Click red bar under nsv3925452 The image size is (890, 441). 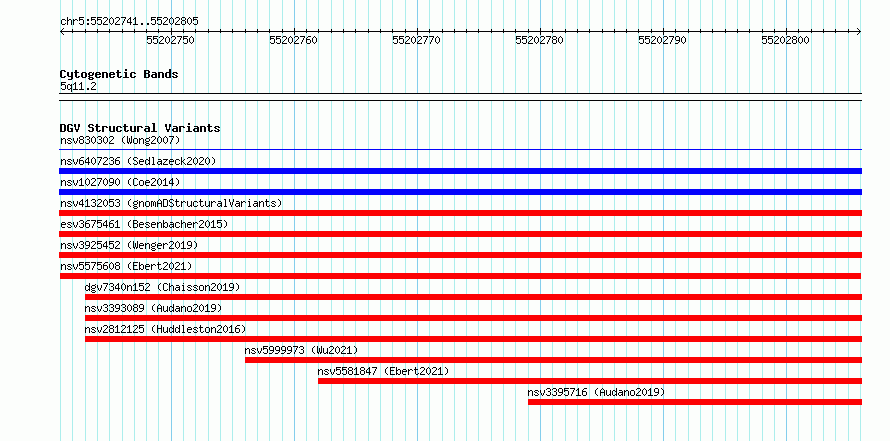tap(460, 255)
